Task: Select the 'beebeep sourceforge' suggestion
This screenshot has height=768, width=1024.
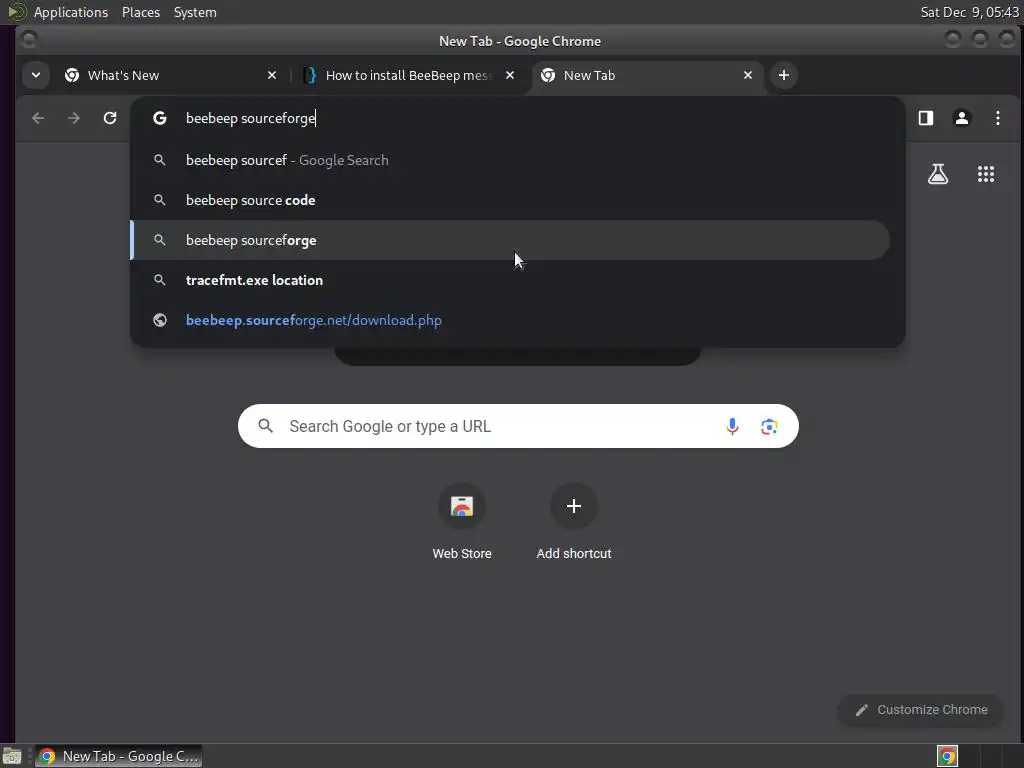Action: tap(510, 240)
